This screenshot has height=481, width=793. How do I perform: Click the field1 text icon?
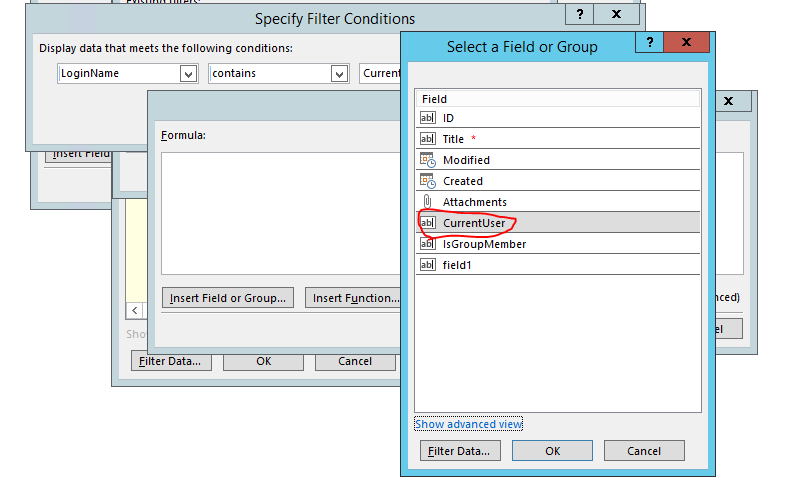[x=427, y=265]
